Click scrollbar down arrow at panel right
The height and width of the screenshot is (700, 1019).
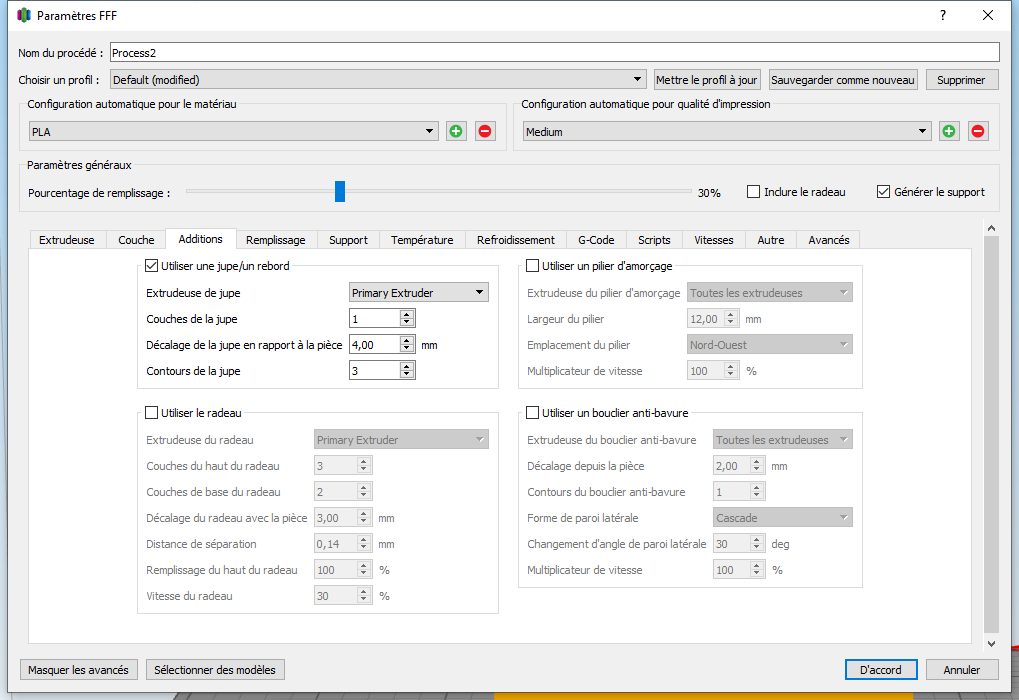[x=991, y=643]
